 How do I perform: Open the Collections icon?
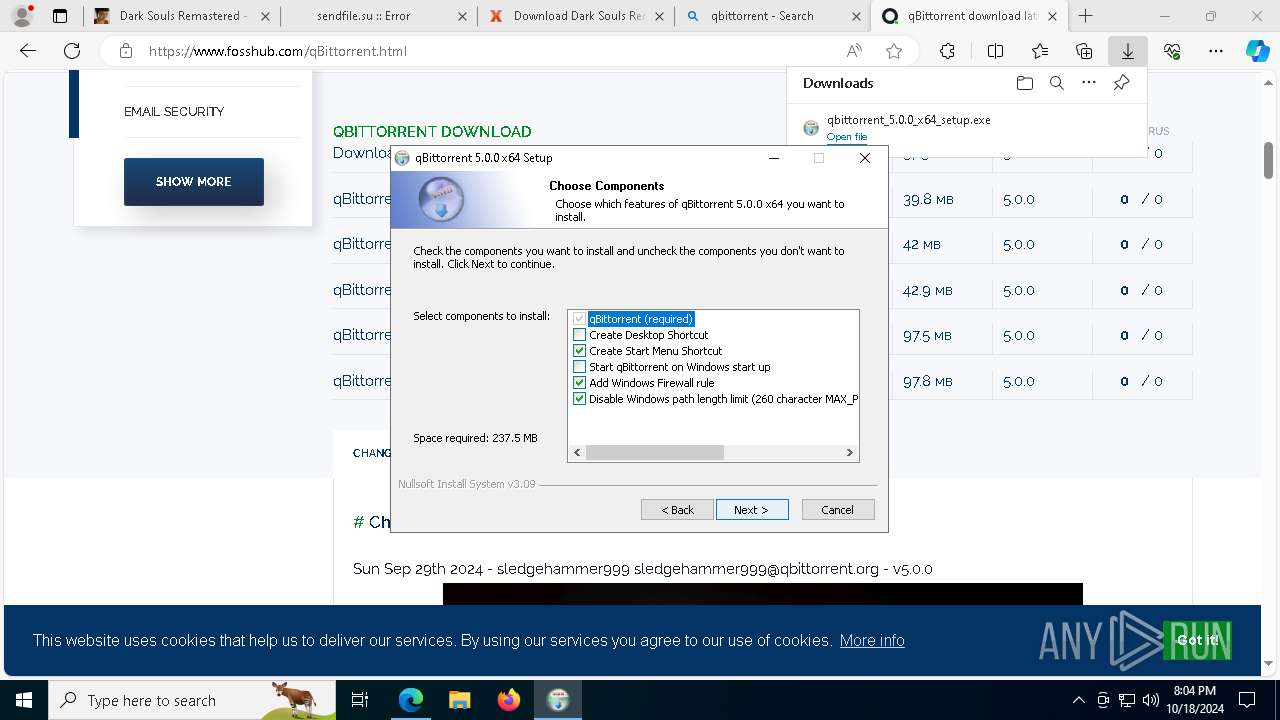[1084, 51]
